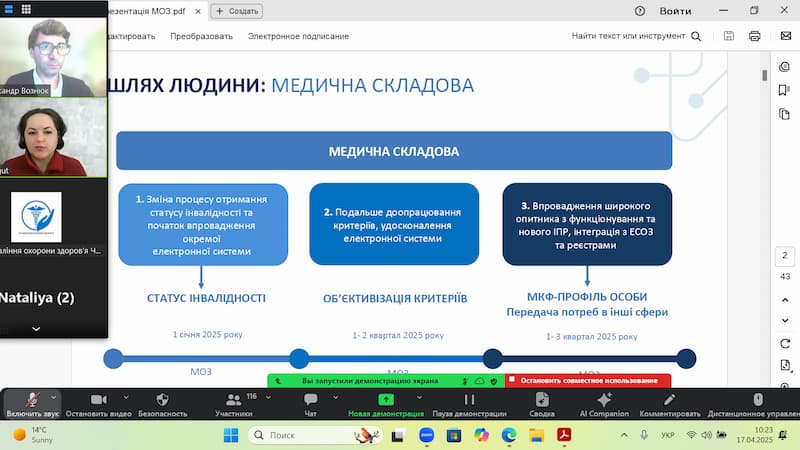Click the Вы запустили демонстрацию экрана bar
Image resolution: width=800 pixels, height=450 pixels.
point(370,381)
